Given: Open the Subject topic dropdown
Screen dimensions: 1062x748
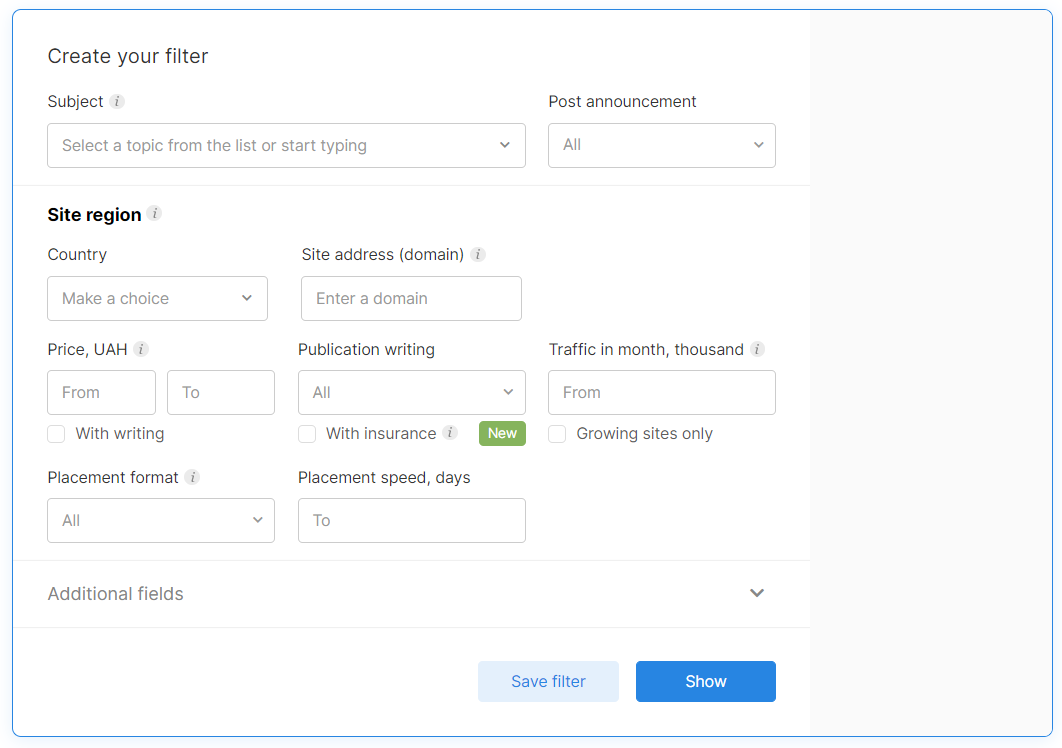Looking at the screenshot, I should point(286,146).
